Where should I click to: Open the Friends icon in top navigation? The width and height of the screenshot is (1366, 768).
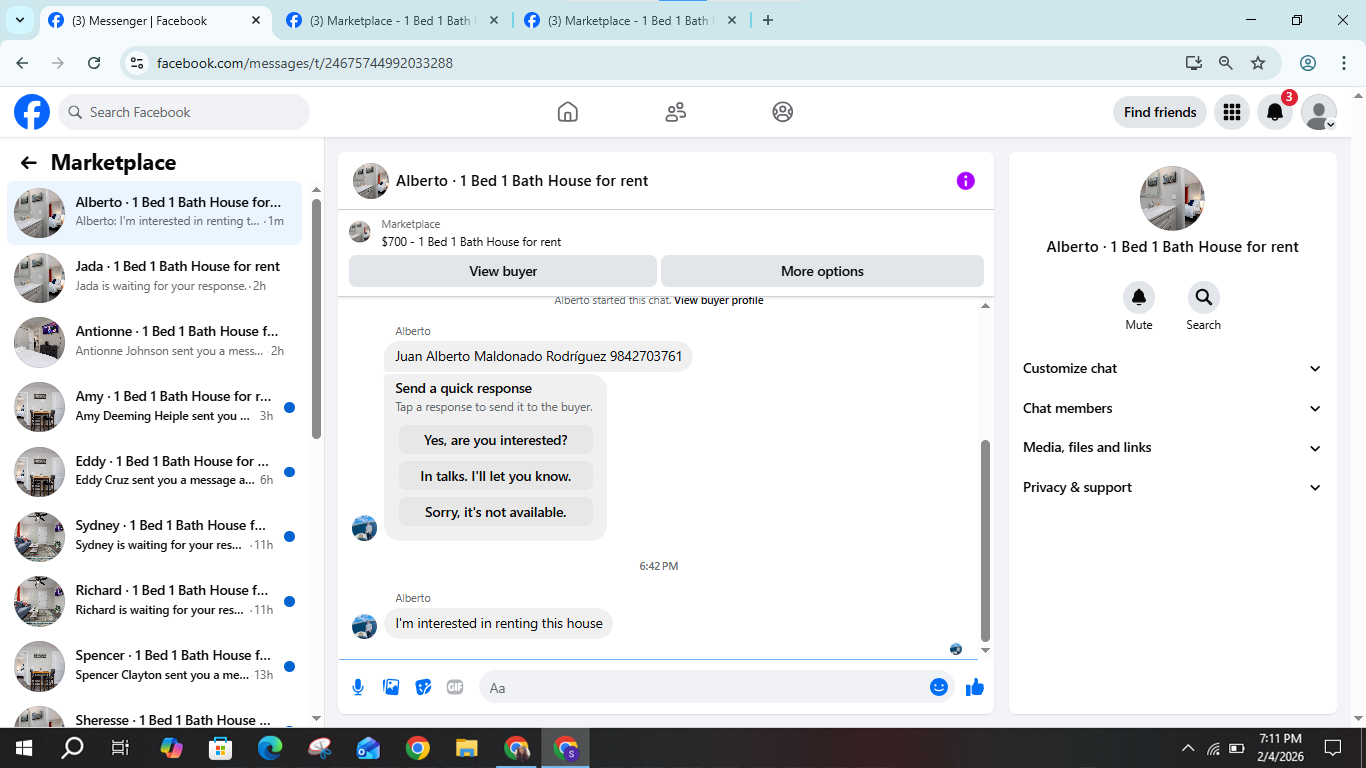[x=676, y=112]
